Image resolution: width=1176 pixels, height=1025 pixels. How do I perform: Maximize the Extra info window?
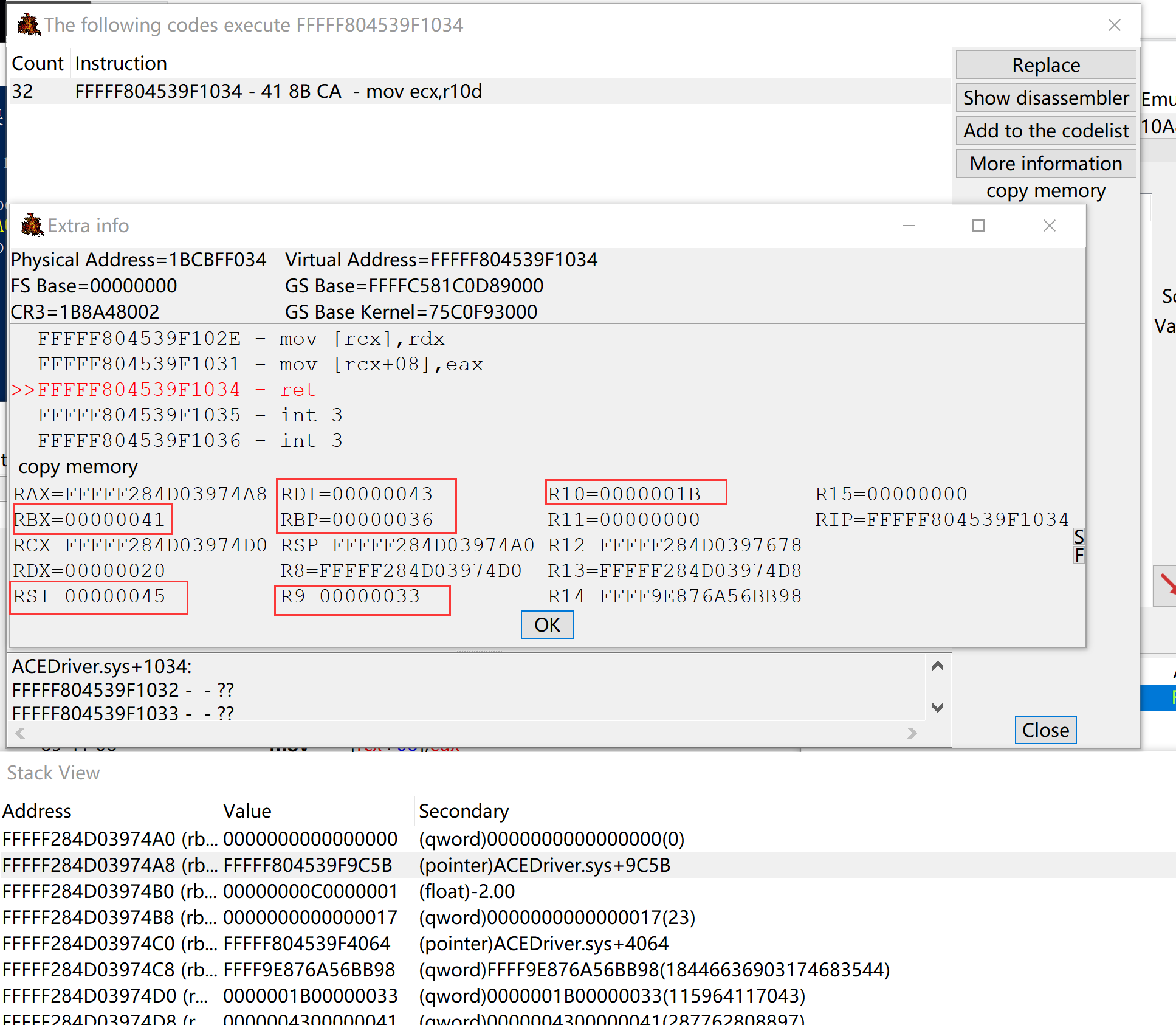pyautogui.click(x=978, y=226)
